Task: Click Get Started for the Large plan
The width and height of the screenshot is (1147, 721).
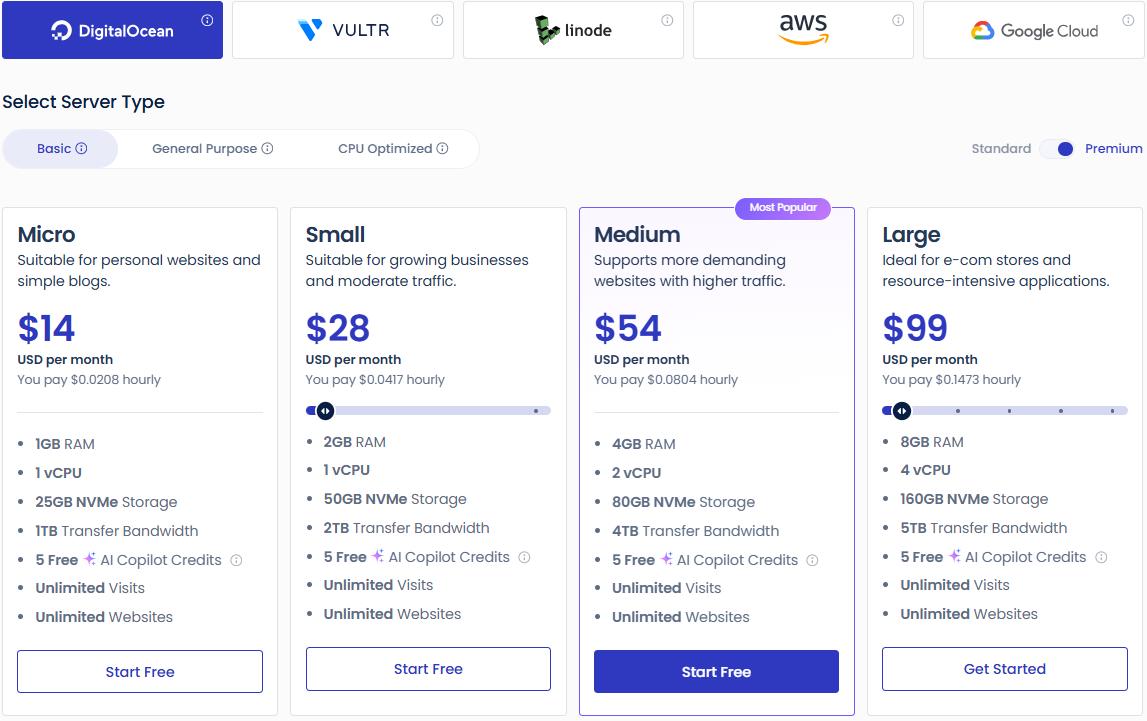Action: point(1004,668)
